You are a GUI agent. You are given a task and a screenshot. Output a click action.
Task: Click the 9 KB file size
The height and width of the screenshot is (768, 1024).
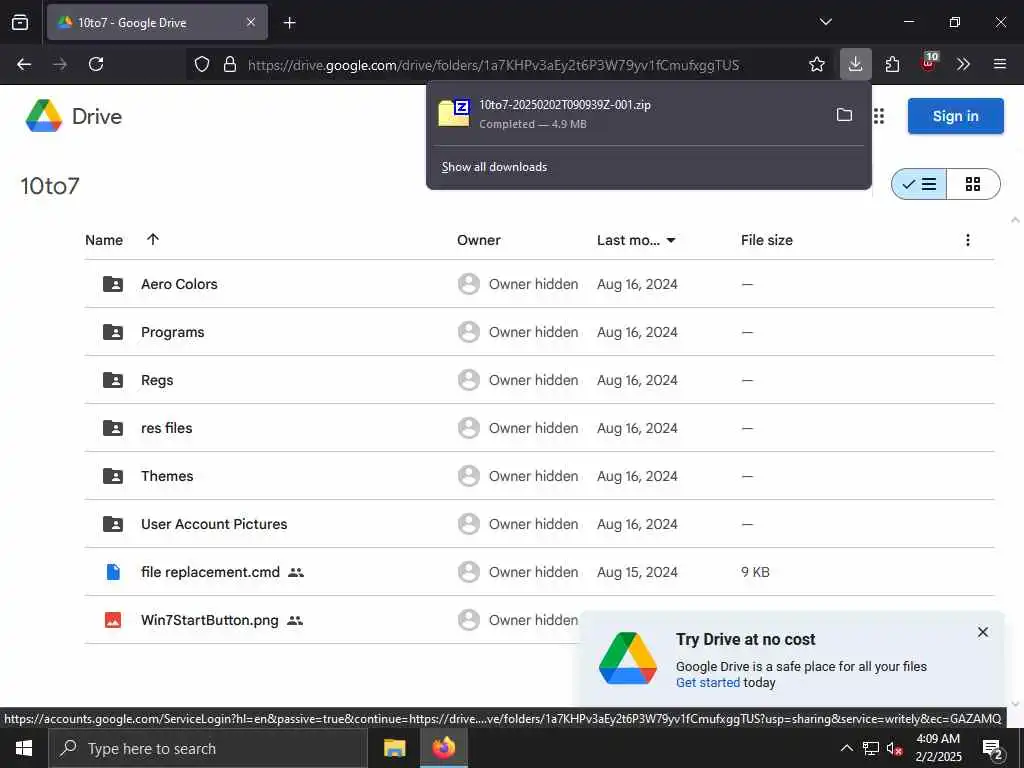(x=756, y=572)
